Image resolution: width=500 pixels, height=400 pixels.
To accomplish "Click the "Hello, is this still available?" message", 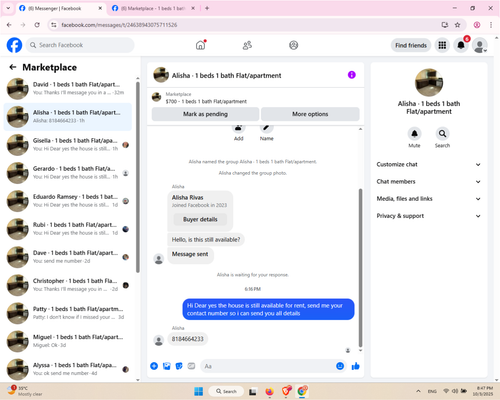I will 206,240.
